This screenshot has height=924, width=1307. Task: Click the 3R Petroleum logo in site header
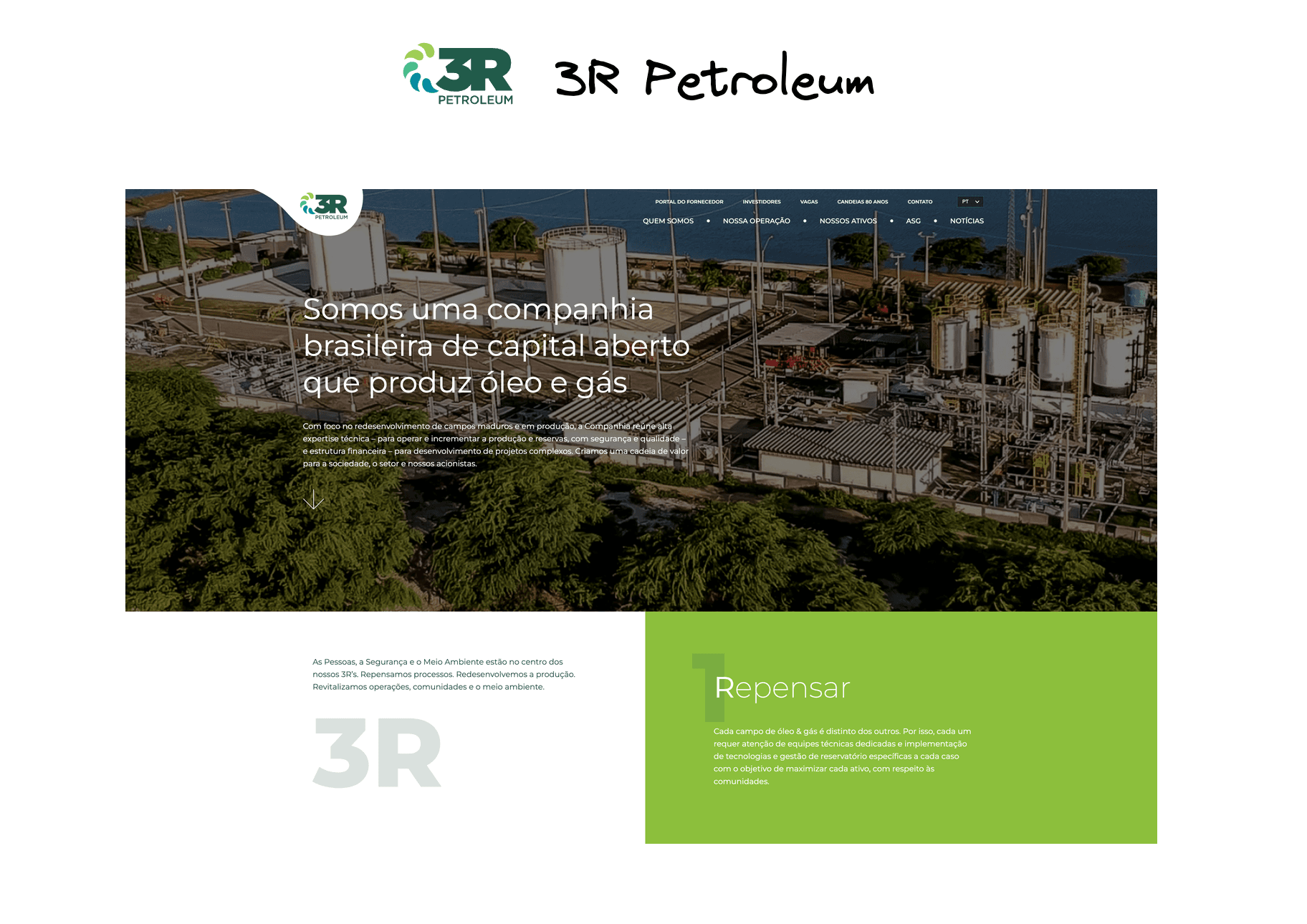click(x=325, y=206)
